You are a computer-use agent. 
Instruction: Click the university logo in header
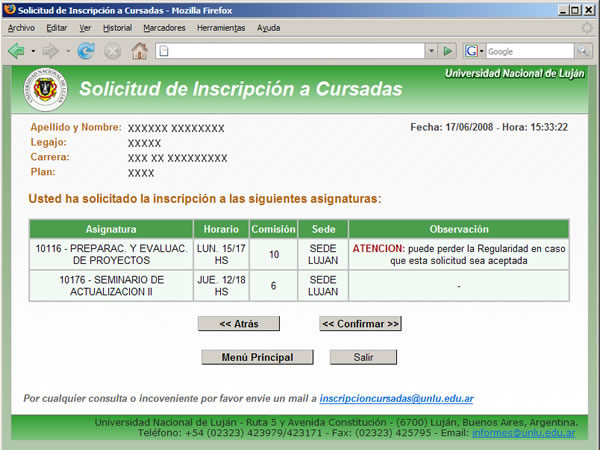click(46, 88)
